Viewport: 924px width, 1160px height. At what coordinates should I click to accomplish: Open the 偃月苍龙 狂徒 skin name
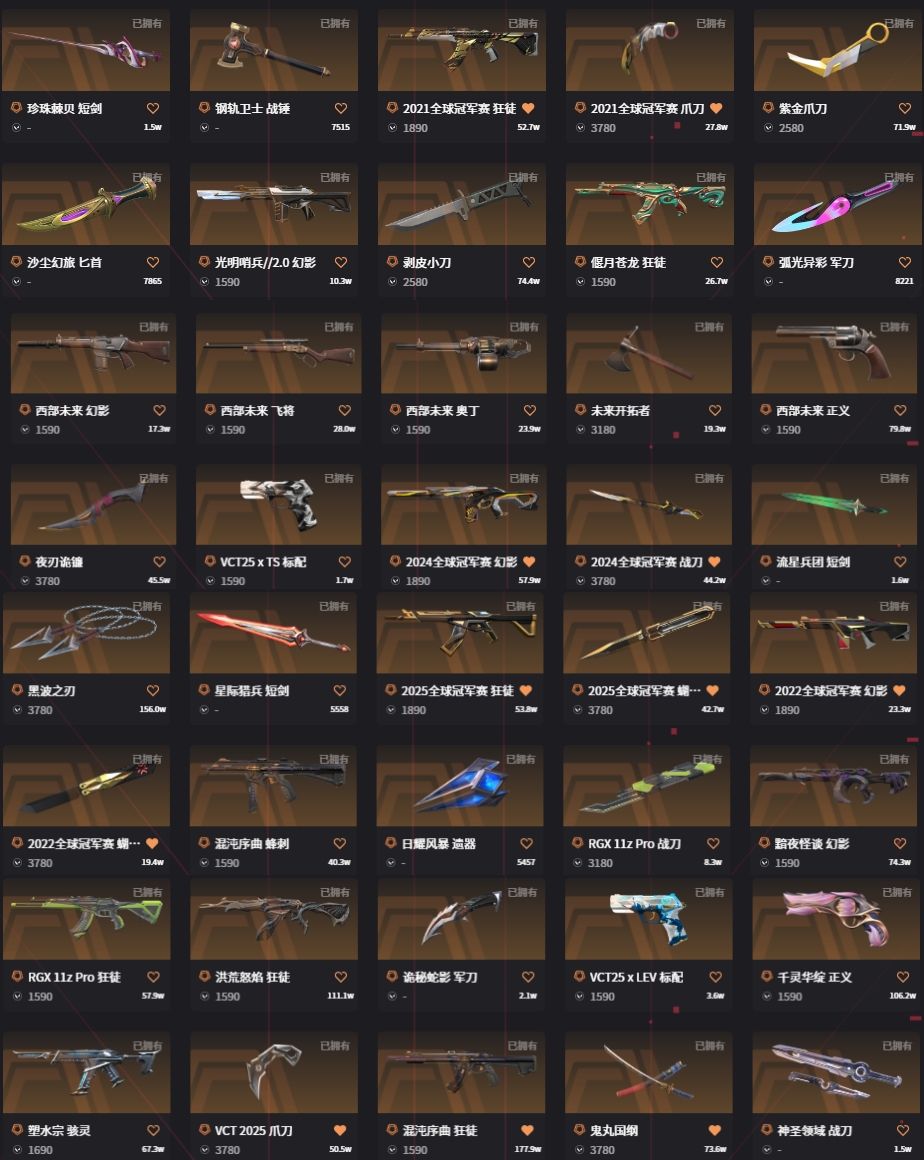click(x=628, y=262)
